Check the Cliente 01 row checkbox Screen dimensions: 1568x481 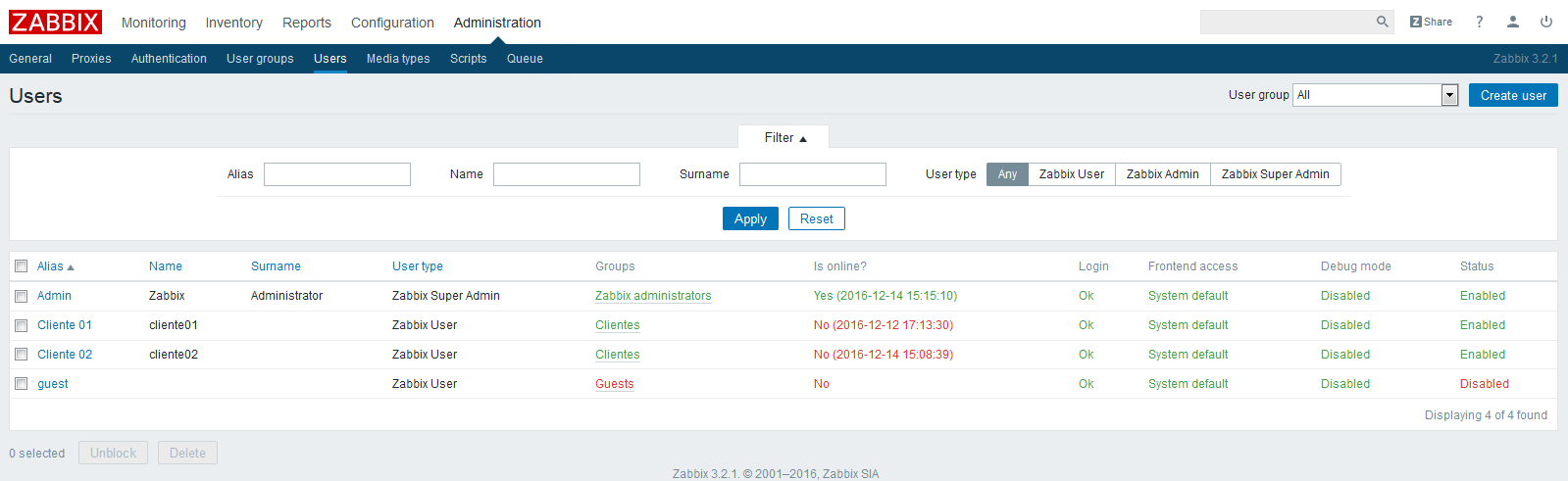(21, 325)
